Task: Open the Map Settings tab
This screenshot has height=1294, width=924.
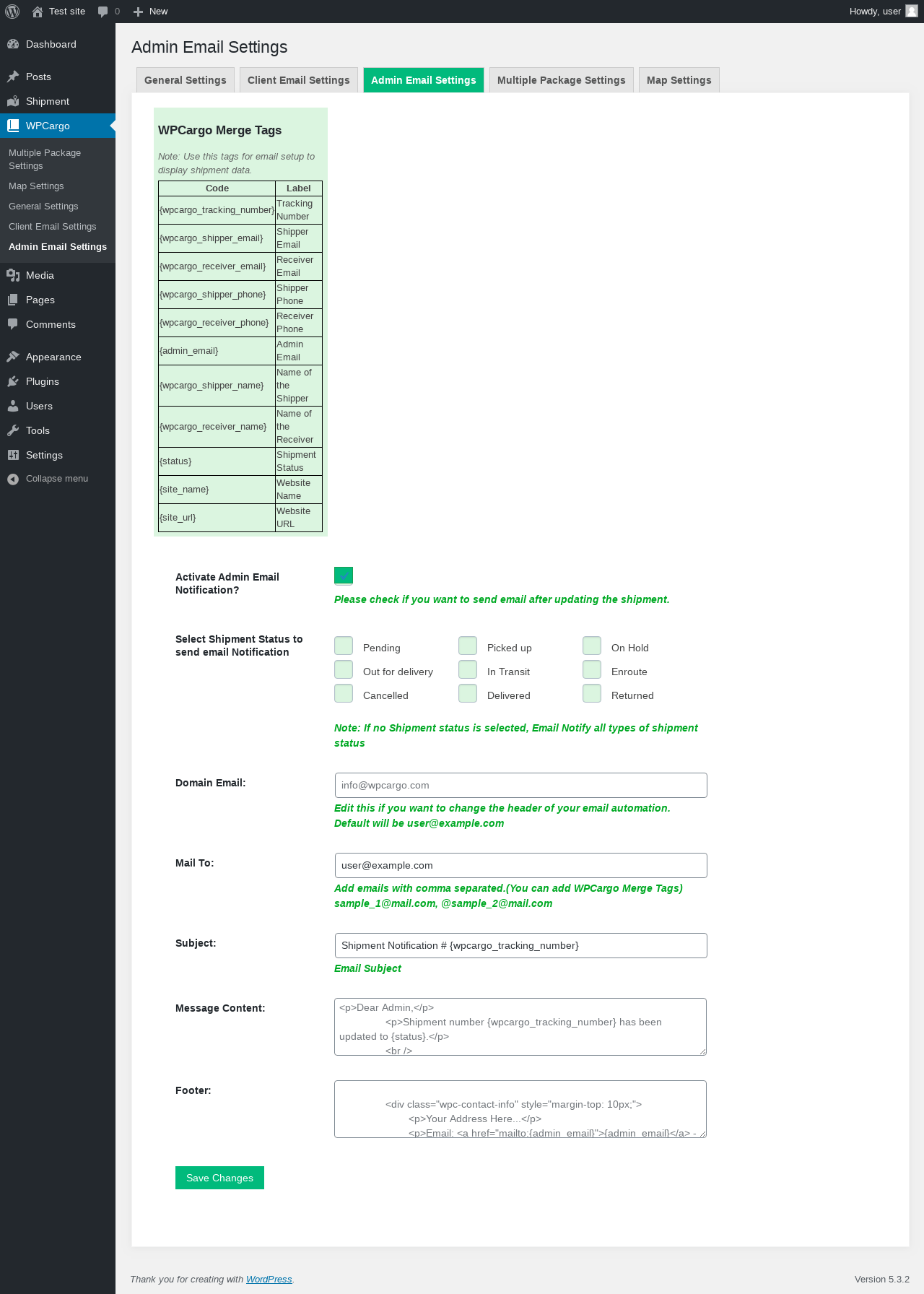Action: [x=679, y=80]
